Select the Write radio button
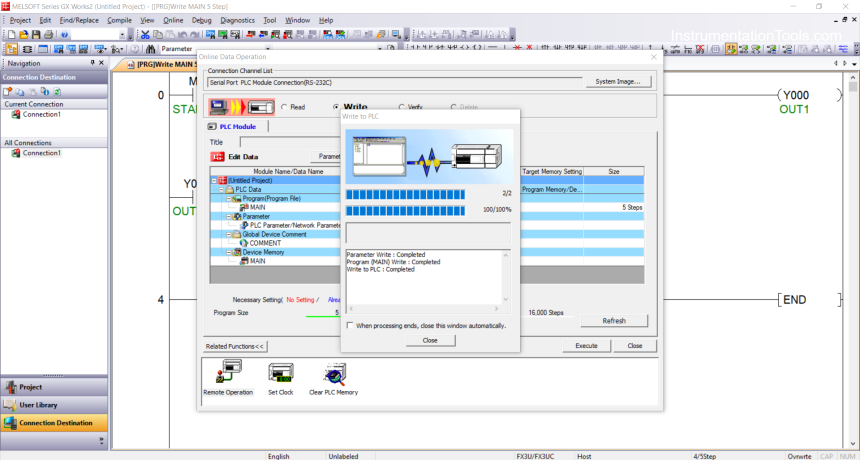This screenshot has height=460, width=860. (x=336, y=107)
